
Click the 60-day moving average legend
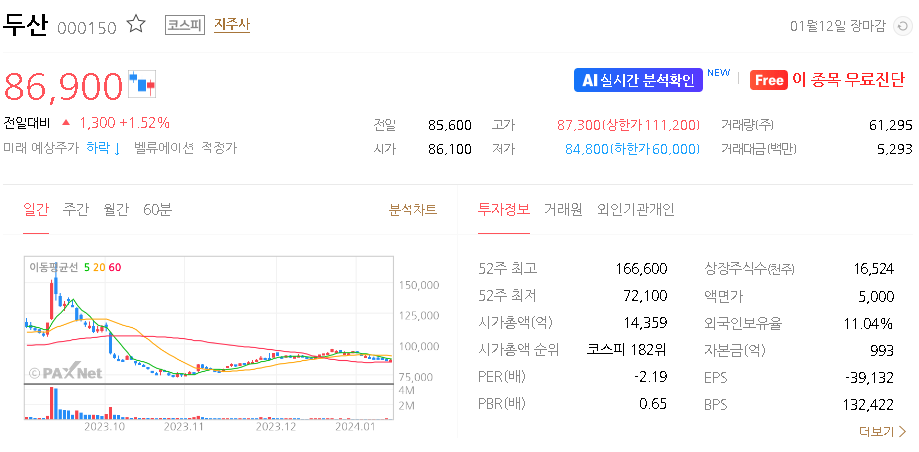coord(115,268)
